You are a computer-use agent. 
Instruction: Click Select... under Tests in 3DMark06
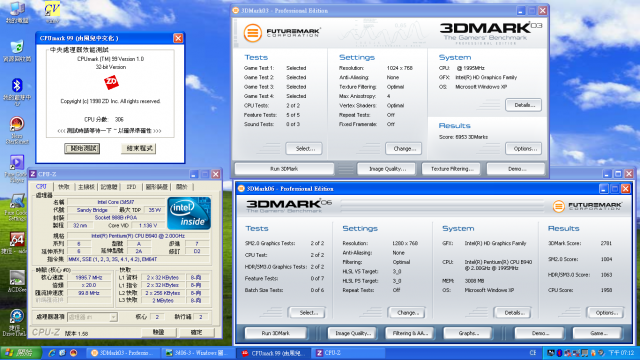point(307,313)
